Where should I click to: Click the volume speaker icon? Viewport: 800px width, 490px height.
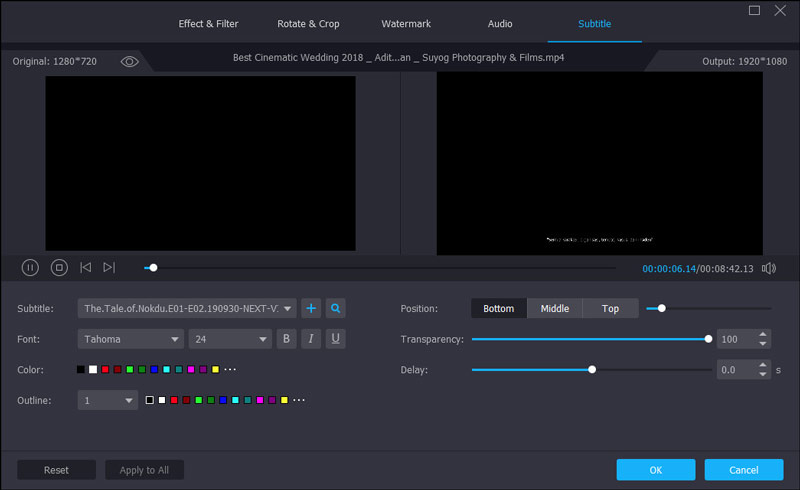click(x=769, y=268)
